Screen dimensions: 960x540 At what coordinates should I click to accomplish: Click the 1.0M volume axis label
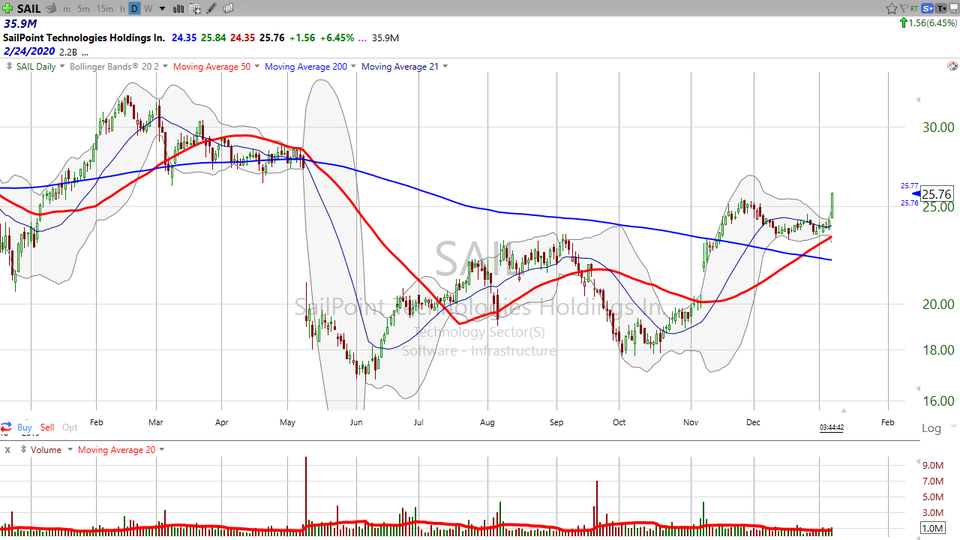coord(932,528)
